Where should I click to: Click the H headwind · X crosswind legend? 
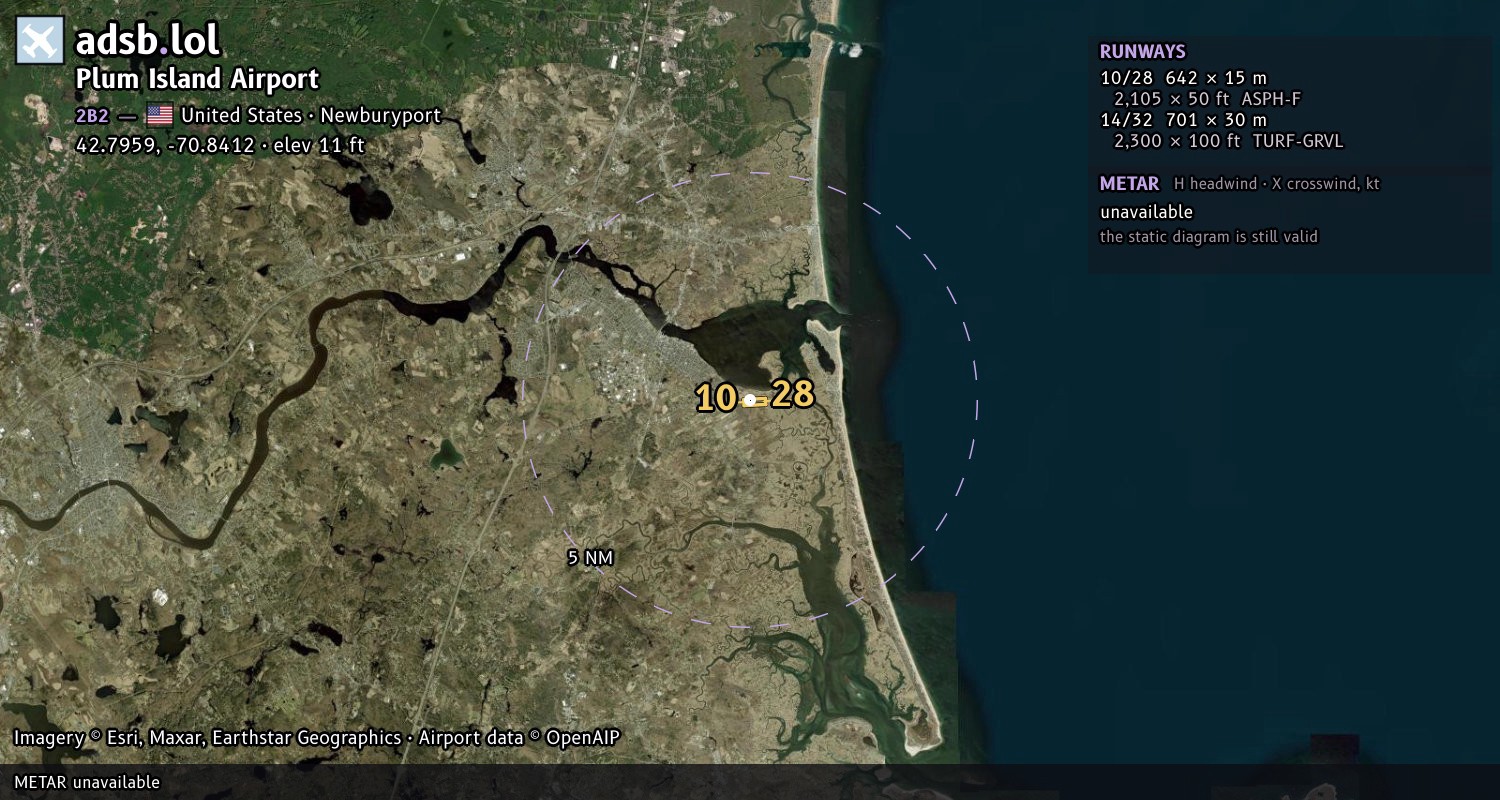coord(1276,184)
